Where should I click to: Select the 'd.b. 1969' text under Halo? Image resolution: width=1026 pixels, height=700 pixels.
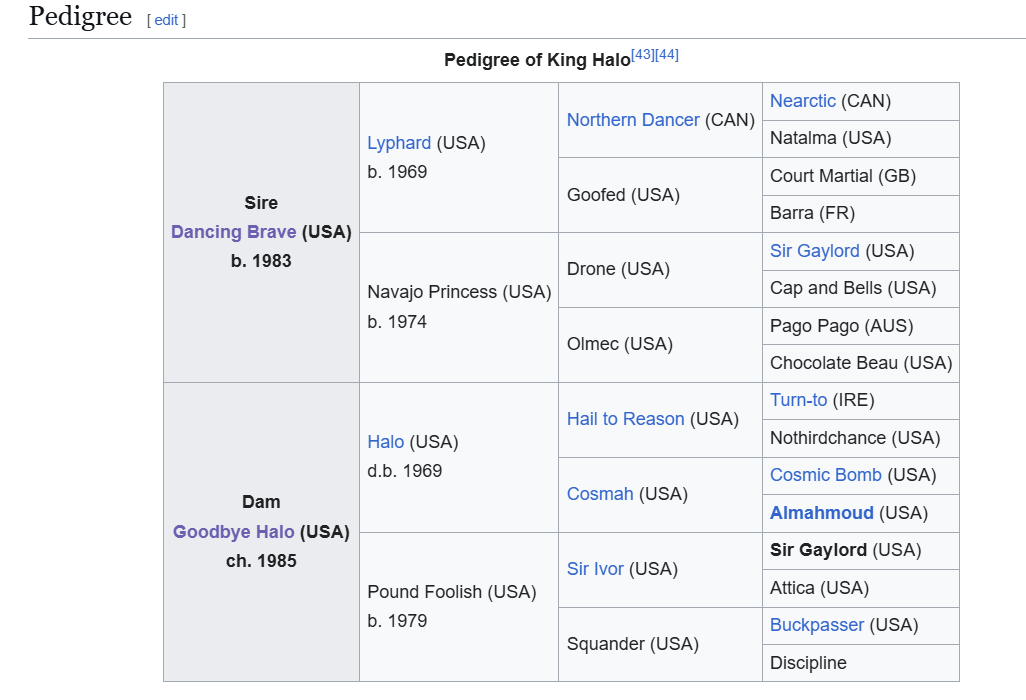tap(404, 470)
